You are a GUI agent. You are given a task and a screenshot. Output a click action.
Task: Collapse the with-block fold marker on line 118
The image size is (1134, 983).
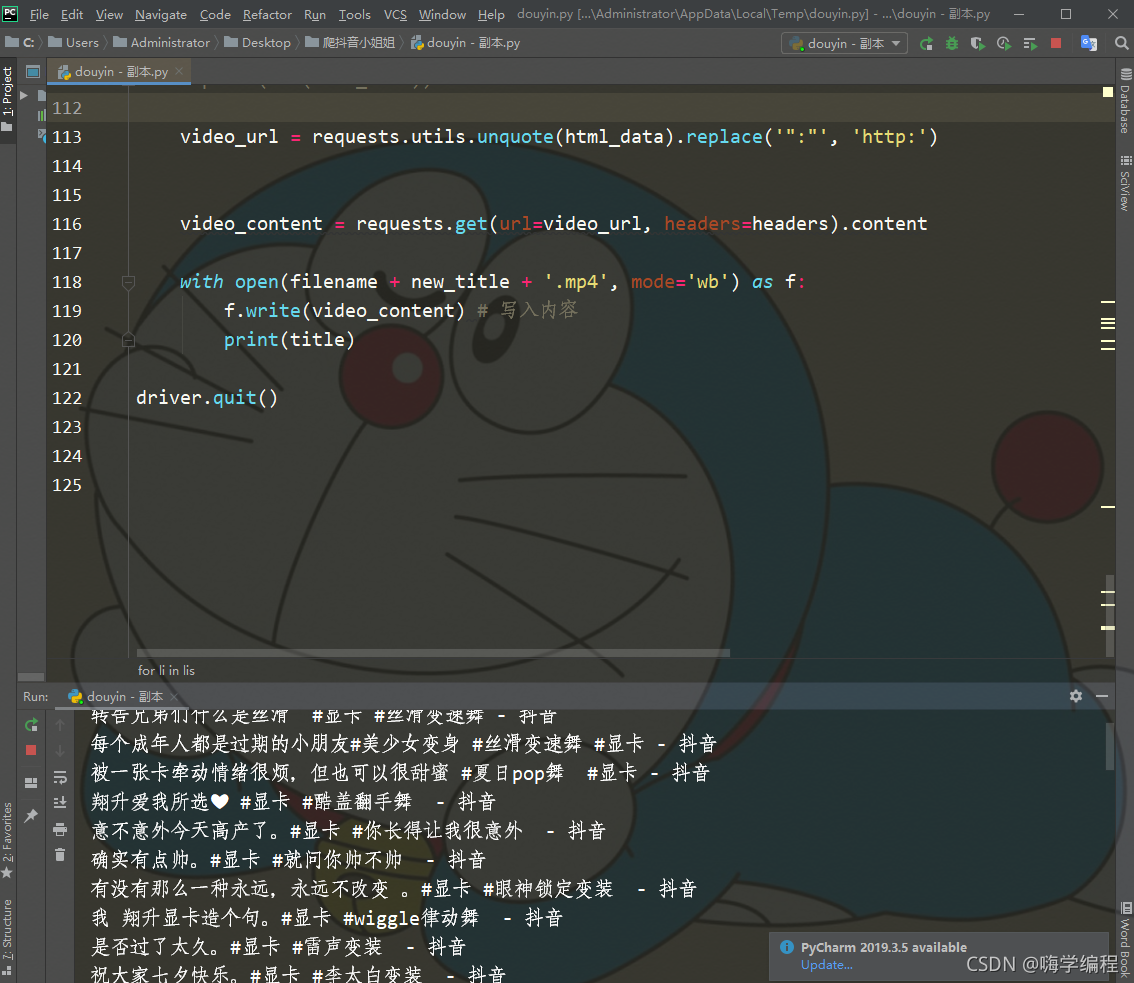point(128,282)
